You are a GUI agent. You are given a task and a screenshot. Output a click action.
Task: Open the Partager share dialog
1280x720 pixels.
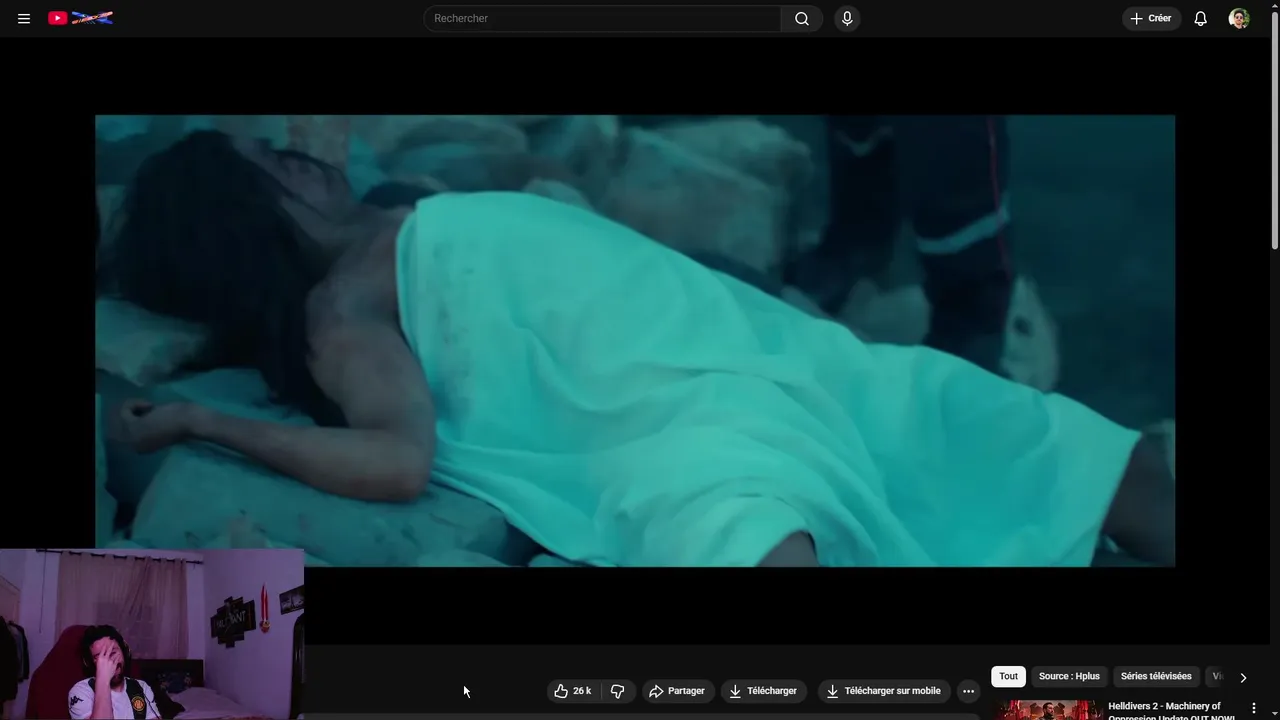coord(677,691)
